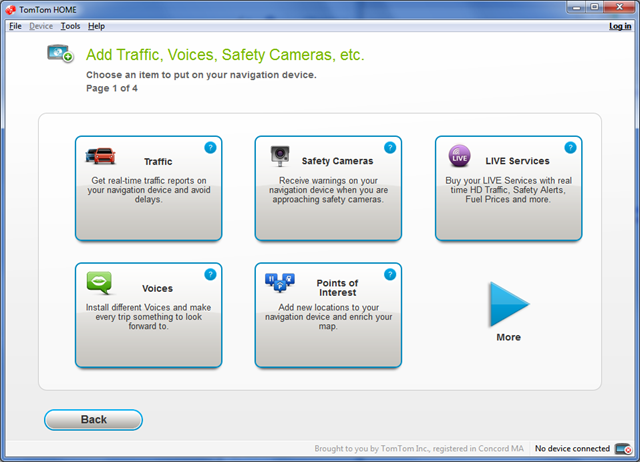Click the blue More arrow
Image resolution: width=640 pixels, height=462 pixels.
(x=509, y=304)
